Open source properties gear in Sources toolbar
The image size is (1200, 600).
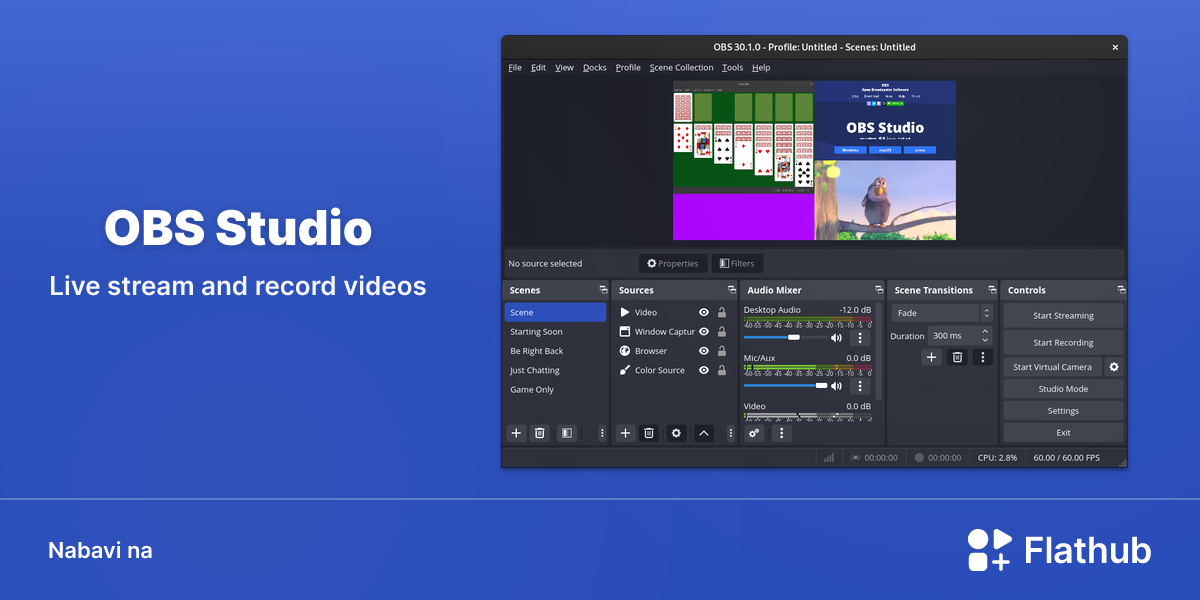pyautogui.click(x=676, y=433)
